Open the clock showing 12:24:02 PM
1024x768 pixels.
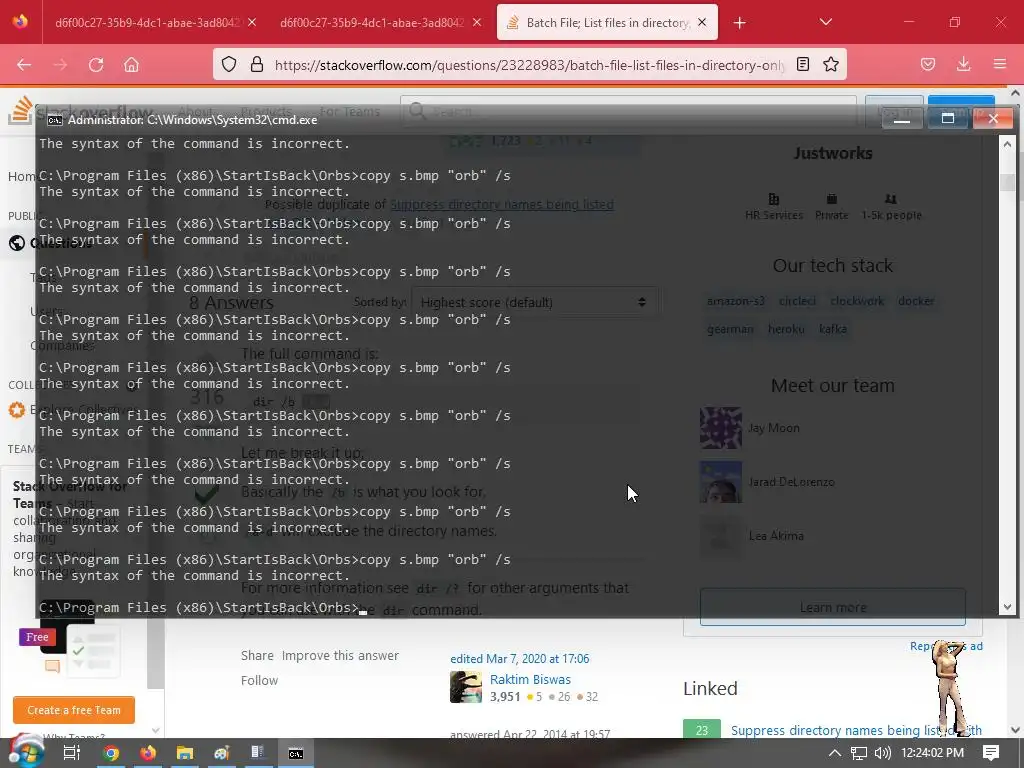click(932, 753)
